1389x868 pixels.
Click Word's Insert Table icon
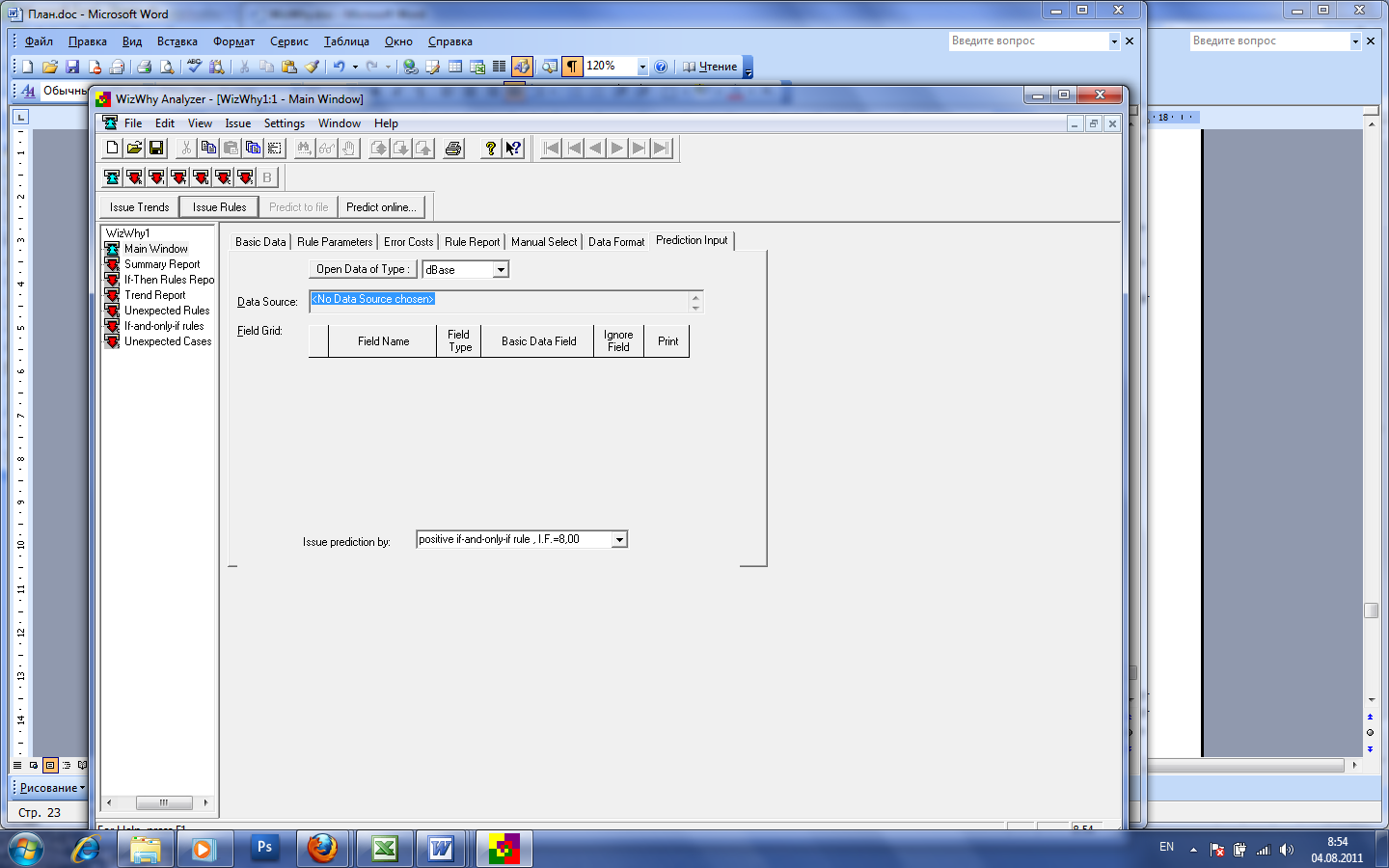[455, 67]
